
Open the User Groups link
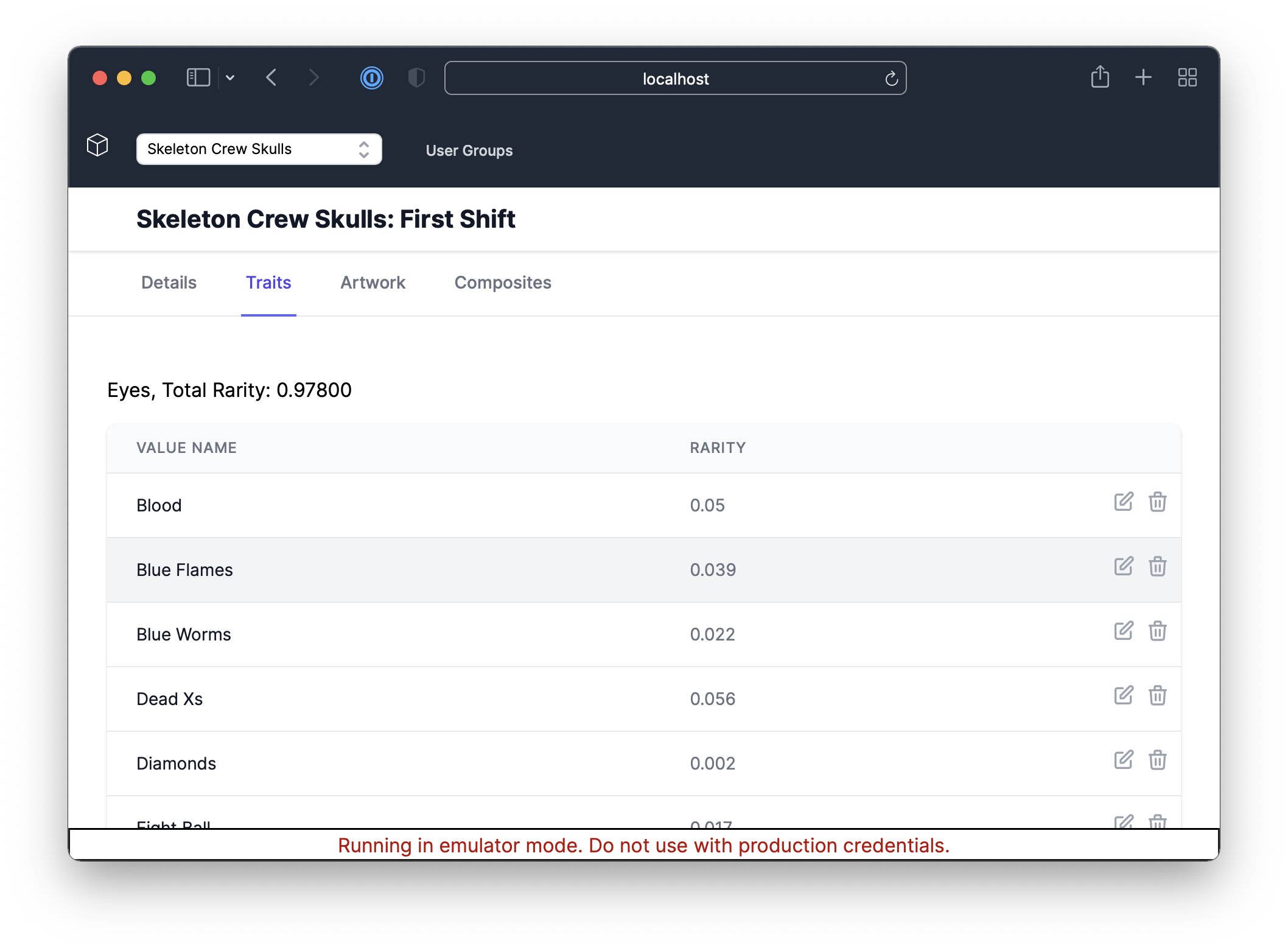tap(469, 150)
